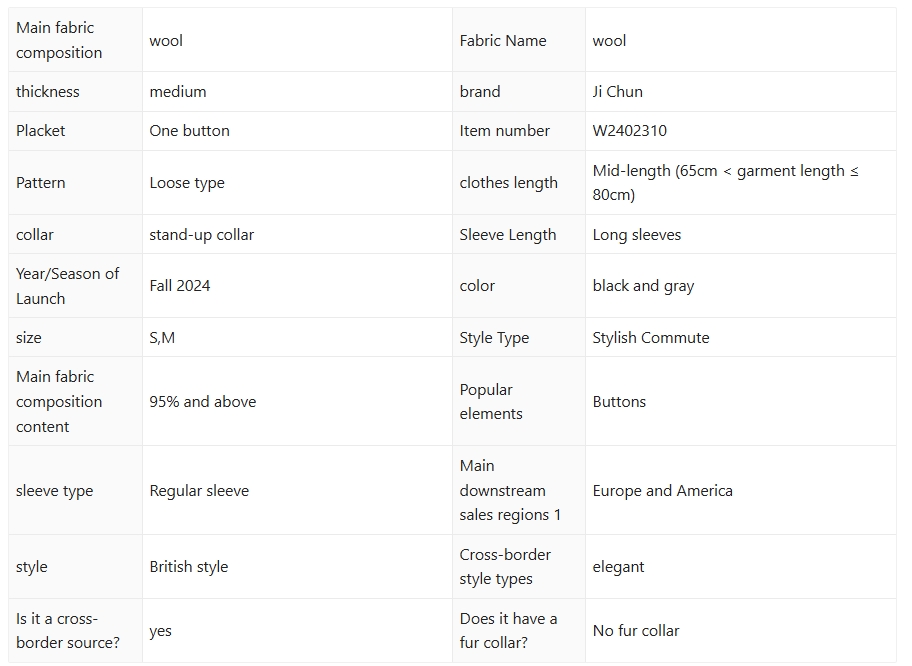Click the 'medium' thickness value
The image size is (912, 666).
[178, 91]
